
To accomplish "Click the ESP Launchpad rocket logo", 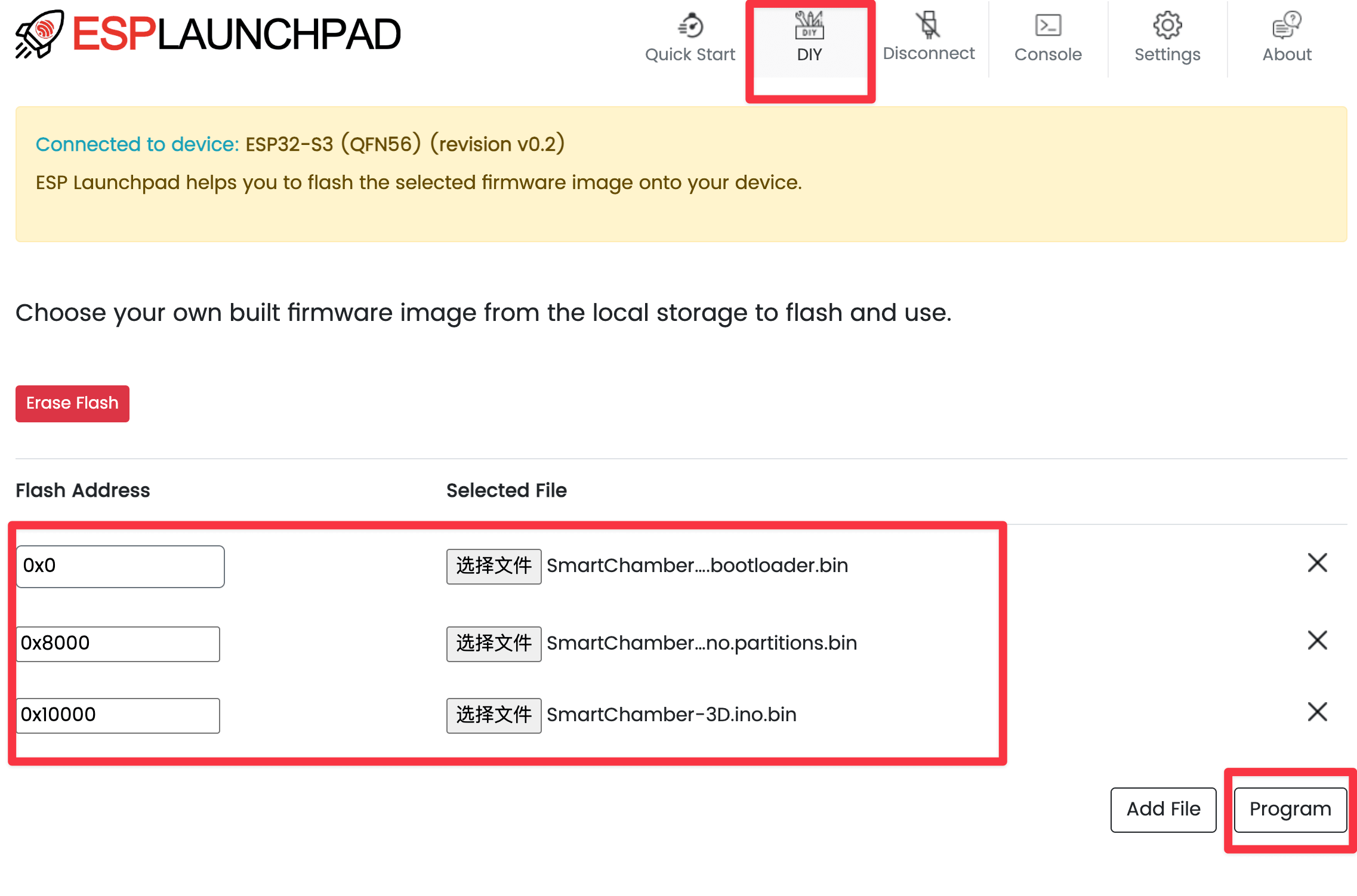I will (x=39, y=34).
